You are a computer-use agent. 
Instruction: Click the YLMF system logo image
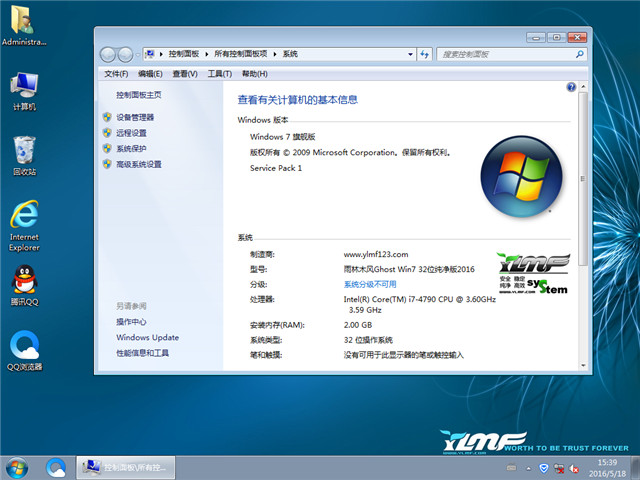click(533, 273)
